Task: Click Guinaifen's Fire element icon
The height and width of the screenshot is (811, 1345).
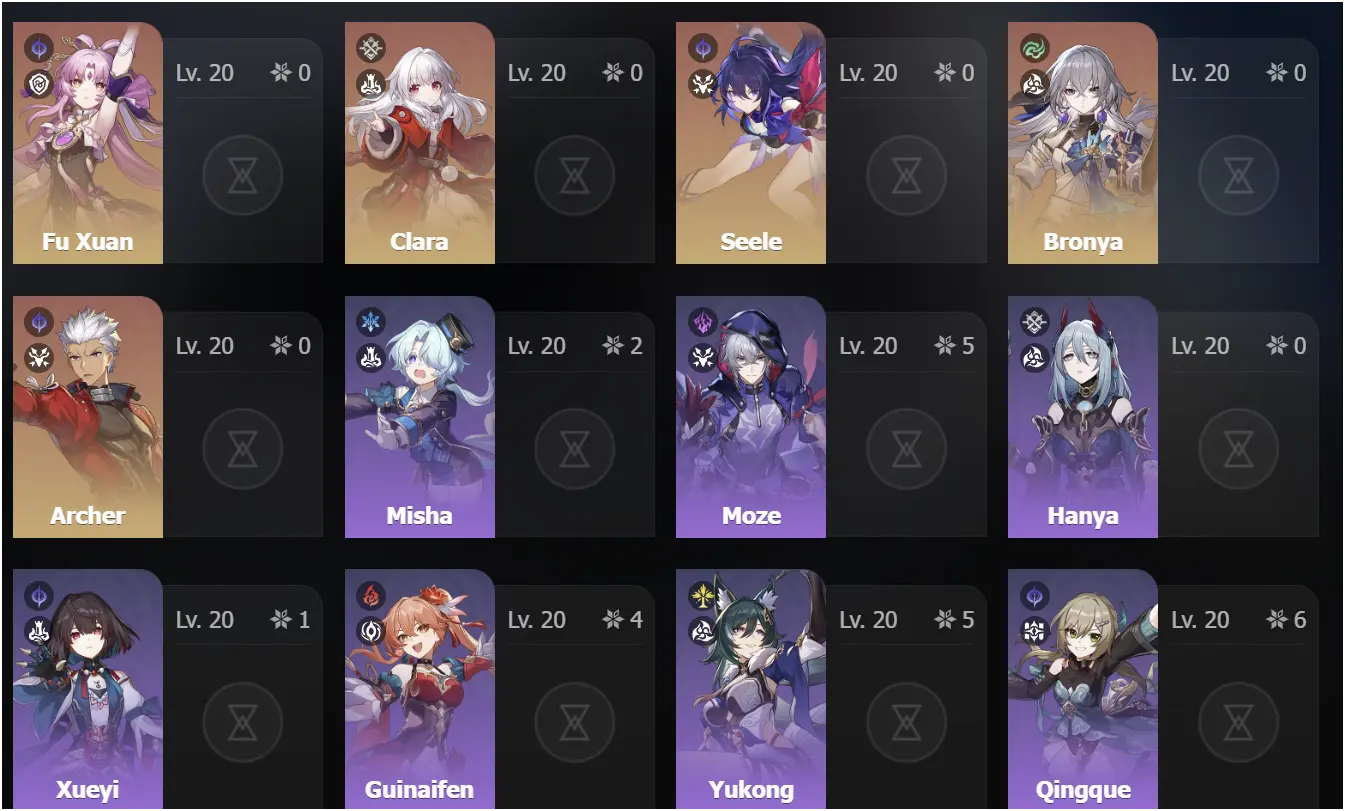Action: point(371,595)
